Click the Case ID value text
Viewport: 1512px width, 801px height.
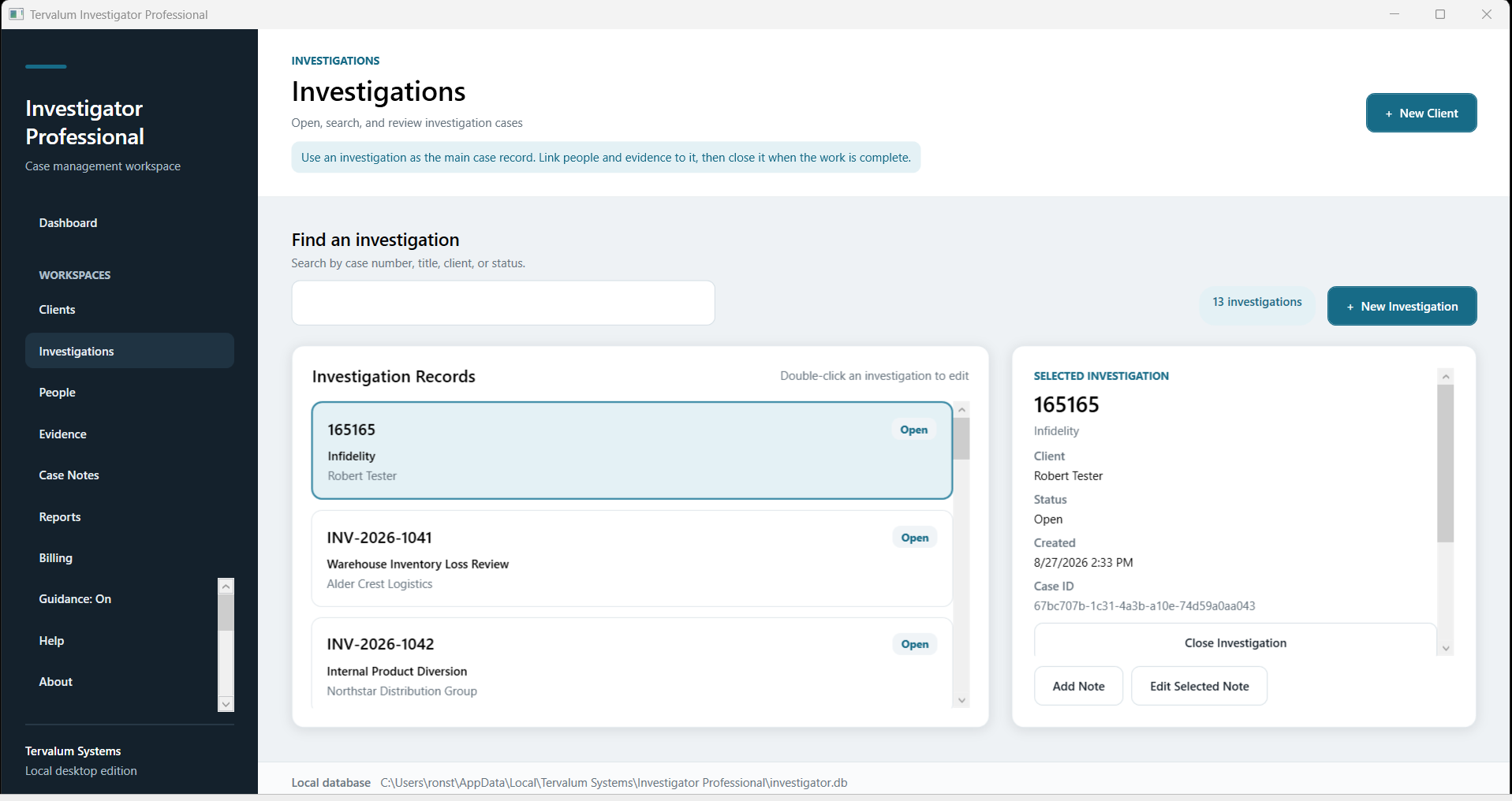(x=1144, y=605)
